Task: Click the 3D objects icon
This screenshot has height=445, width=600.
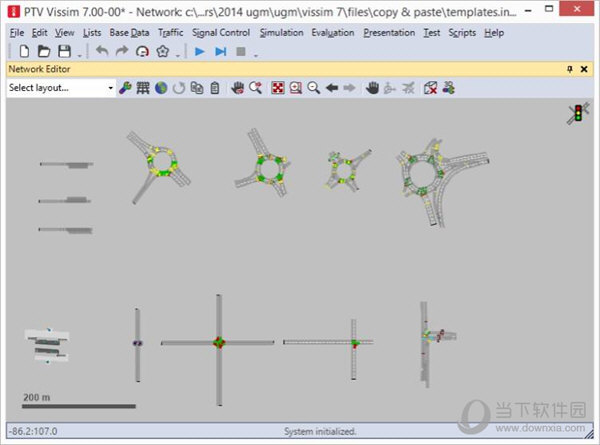Action: coord(448,88)
